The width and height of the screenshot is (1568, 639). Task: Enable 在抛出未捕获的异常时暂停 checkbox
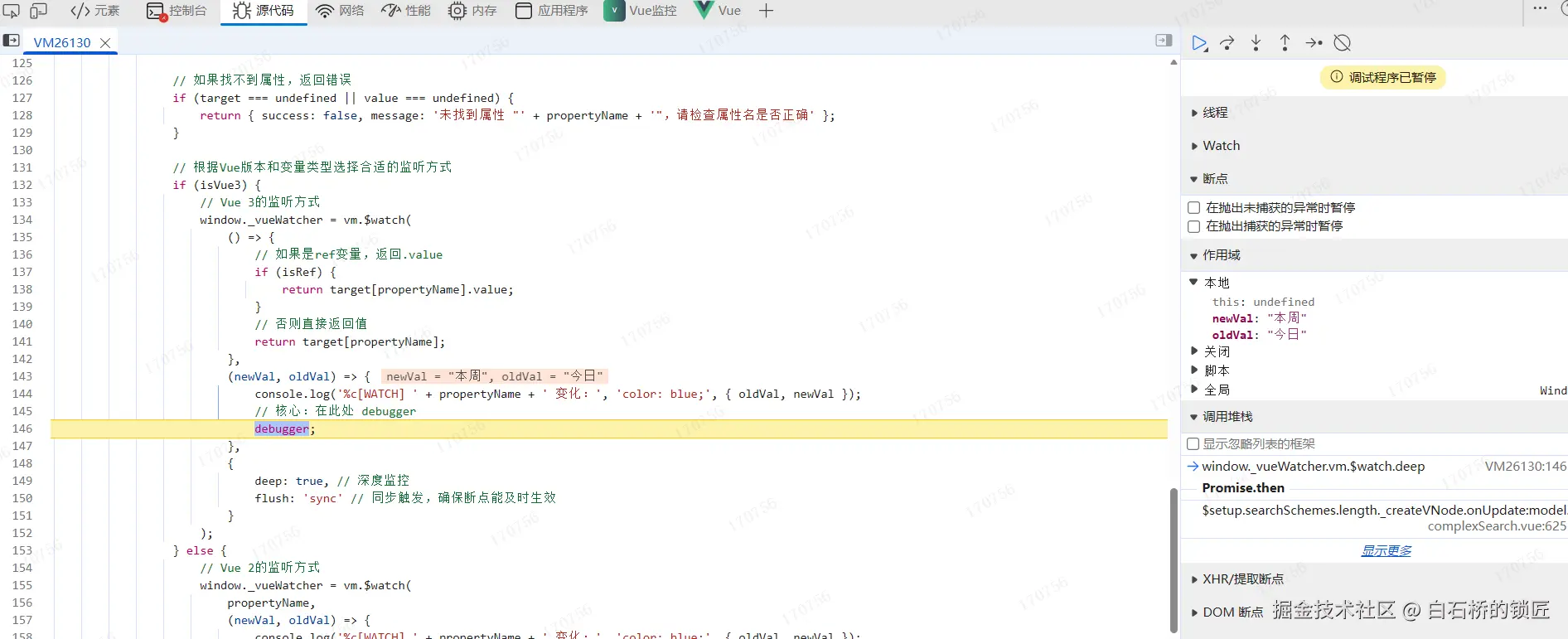point(1194,208)
